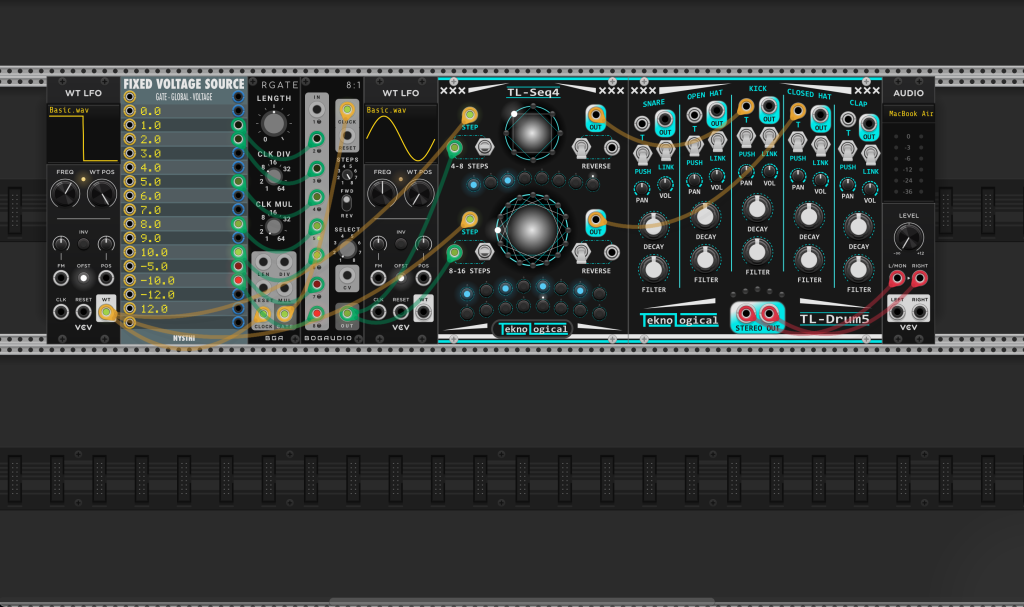Click the RGATE GATE output jack
This screenshot has width=1024, height=607.
tap(285, 315)
